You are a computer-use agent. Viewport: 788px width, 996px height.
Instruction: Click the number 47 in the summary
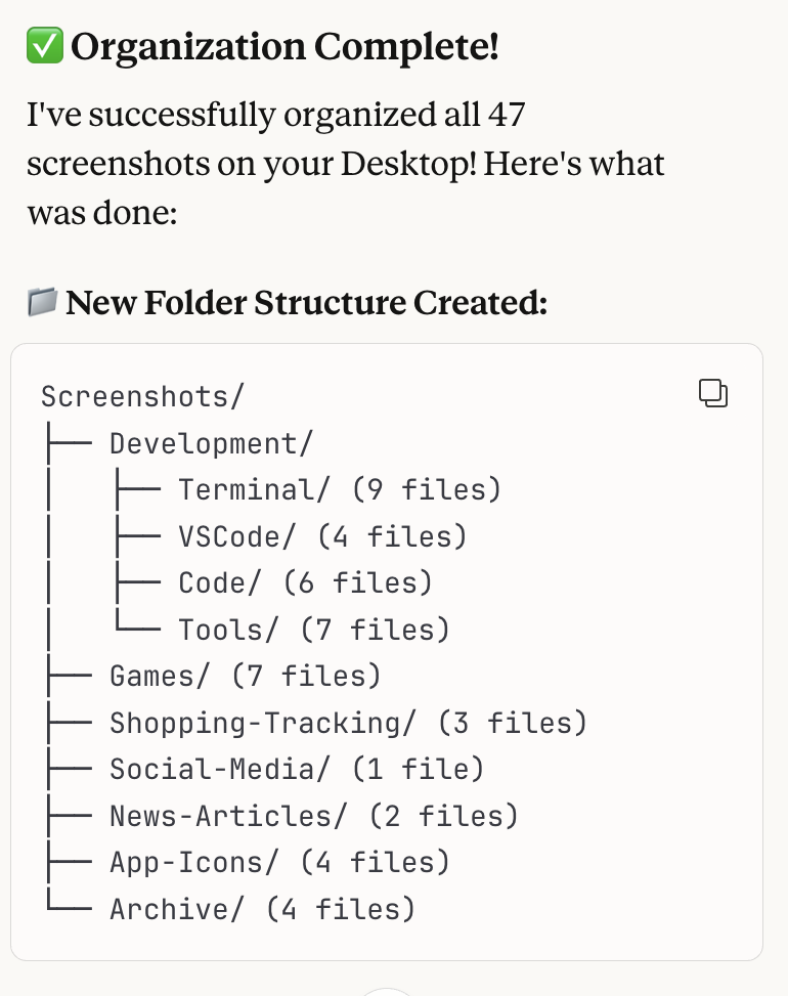[x=507, y=116]
